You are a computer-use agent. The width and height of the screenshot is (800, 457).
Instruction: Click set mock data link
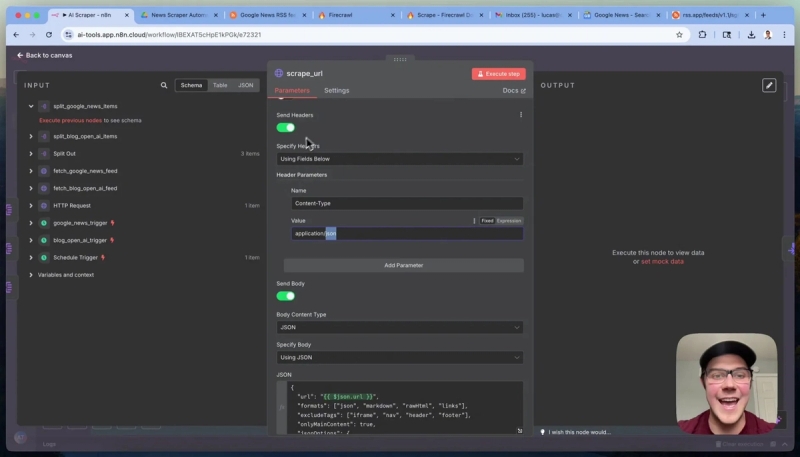(x=662, y=262)
